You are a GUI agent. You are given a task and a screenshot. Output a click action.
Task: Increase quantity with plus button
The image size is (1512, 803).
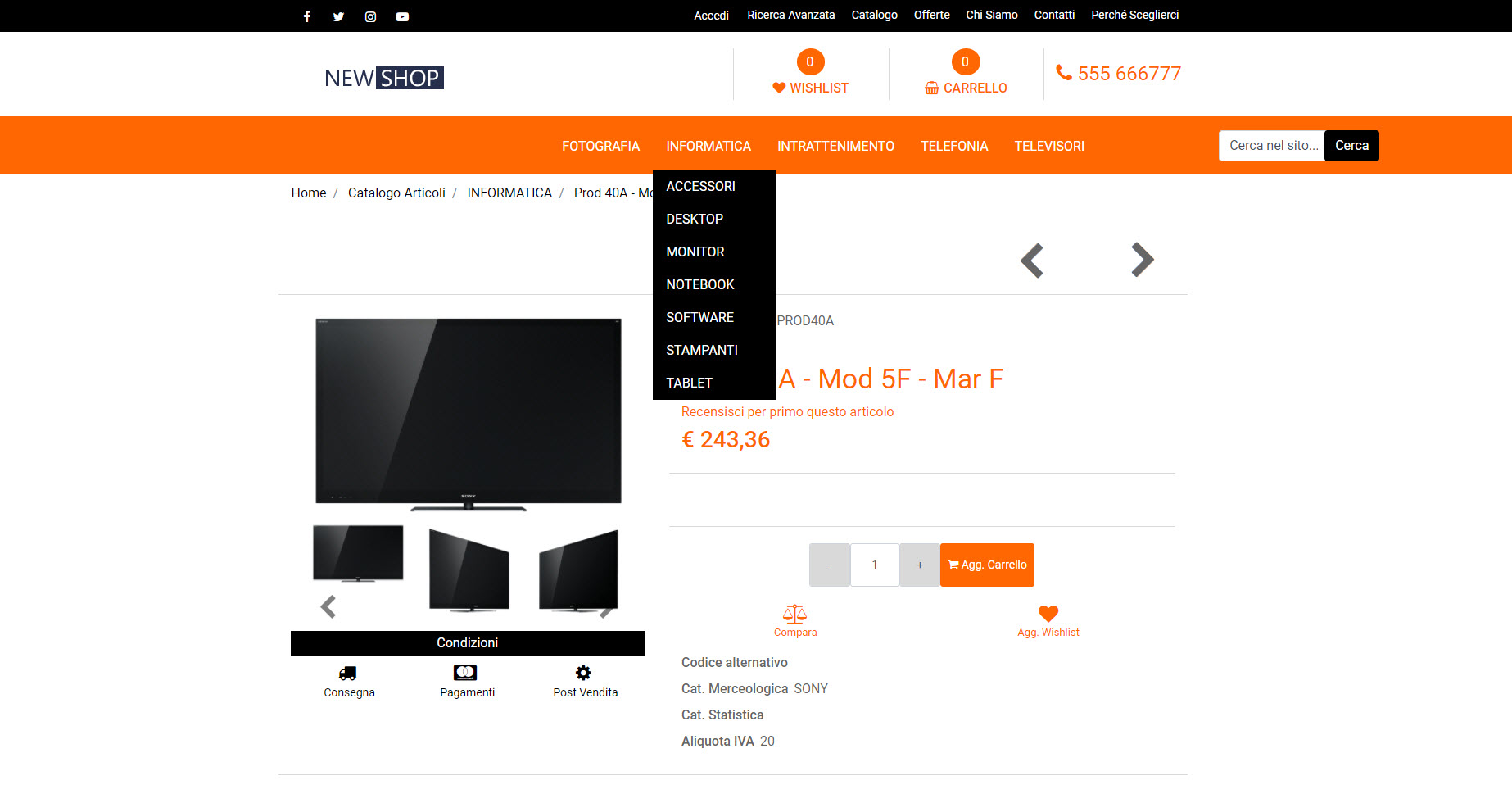pyautogui.click(x=920, y=565)
